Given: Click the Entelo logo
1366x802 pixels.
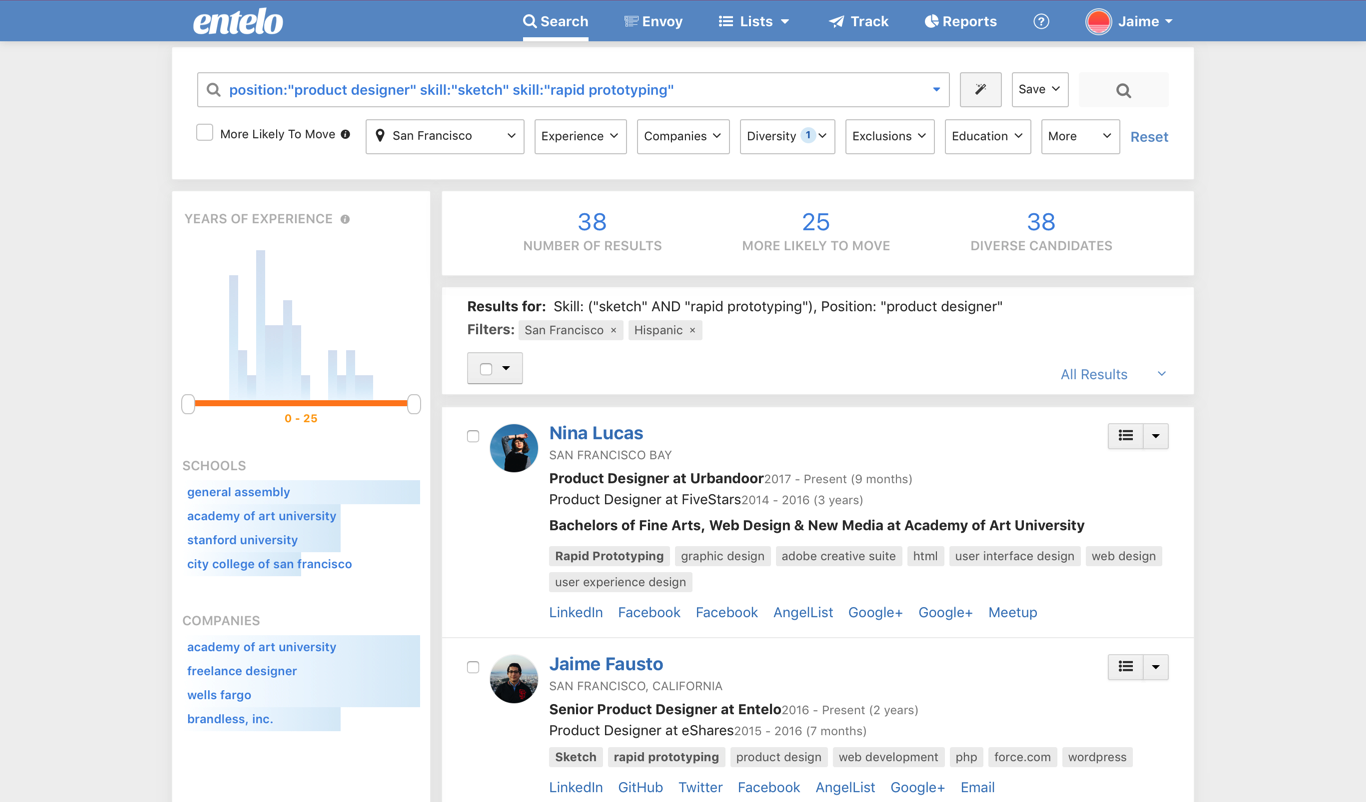Looking at the screenshot, I should coord(238,21).
